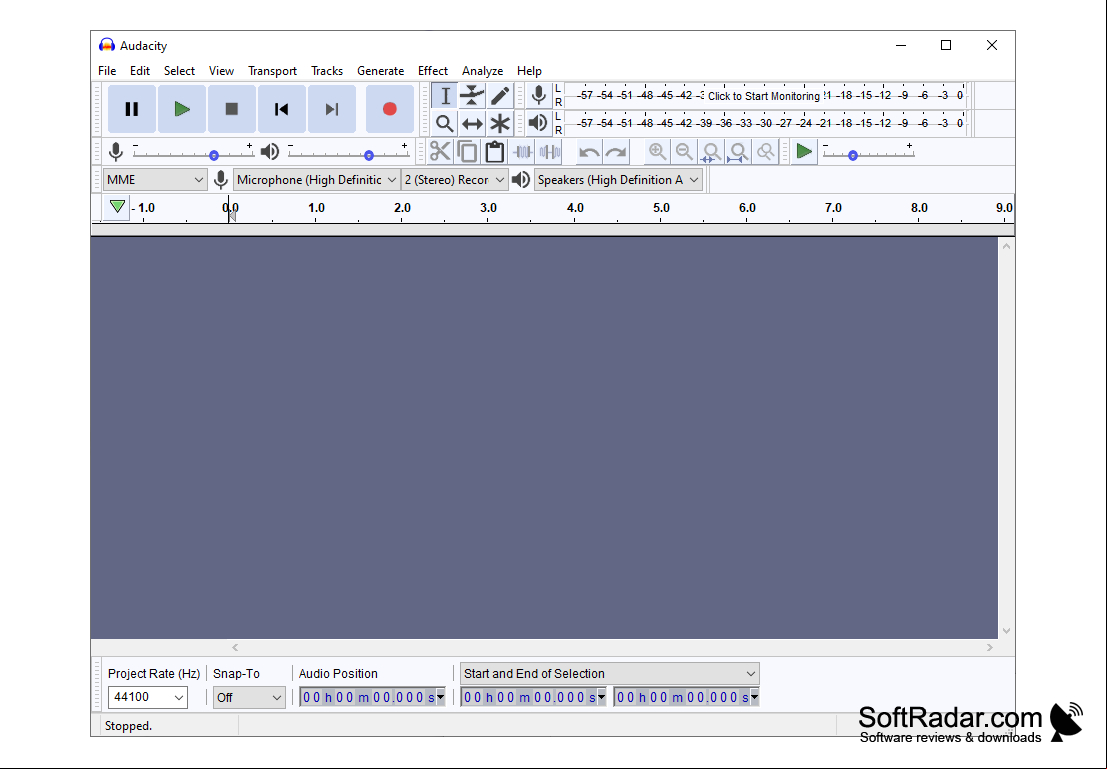Screen dimensions: 1107x769
Task: Click the Audio Position time field
Action: point(372,698)
